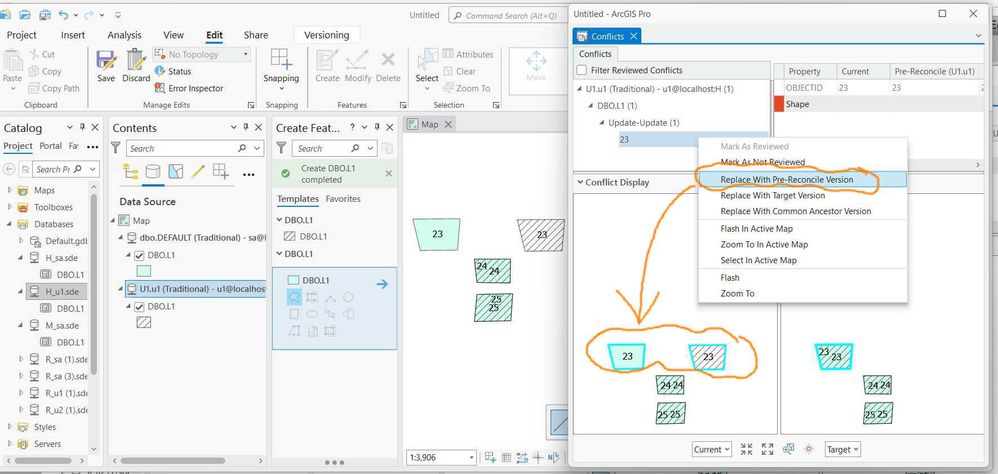Choose Flash In Active Map

tap(756, 228)
